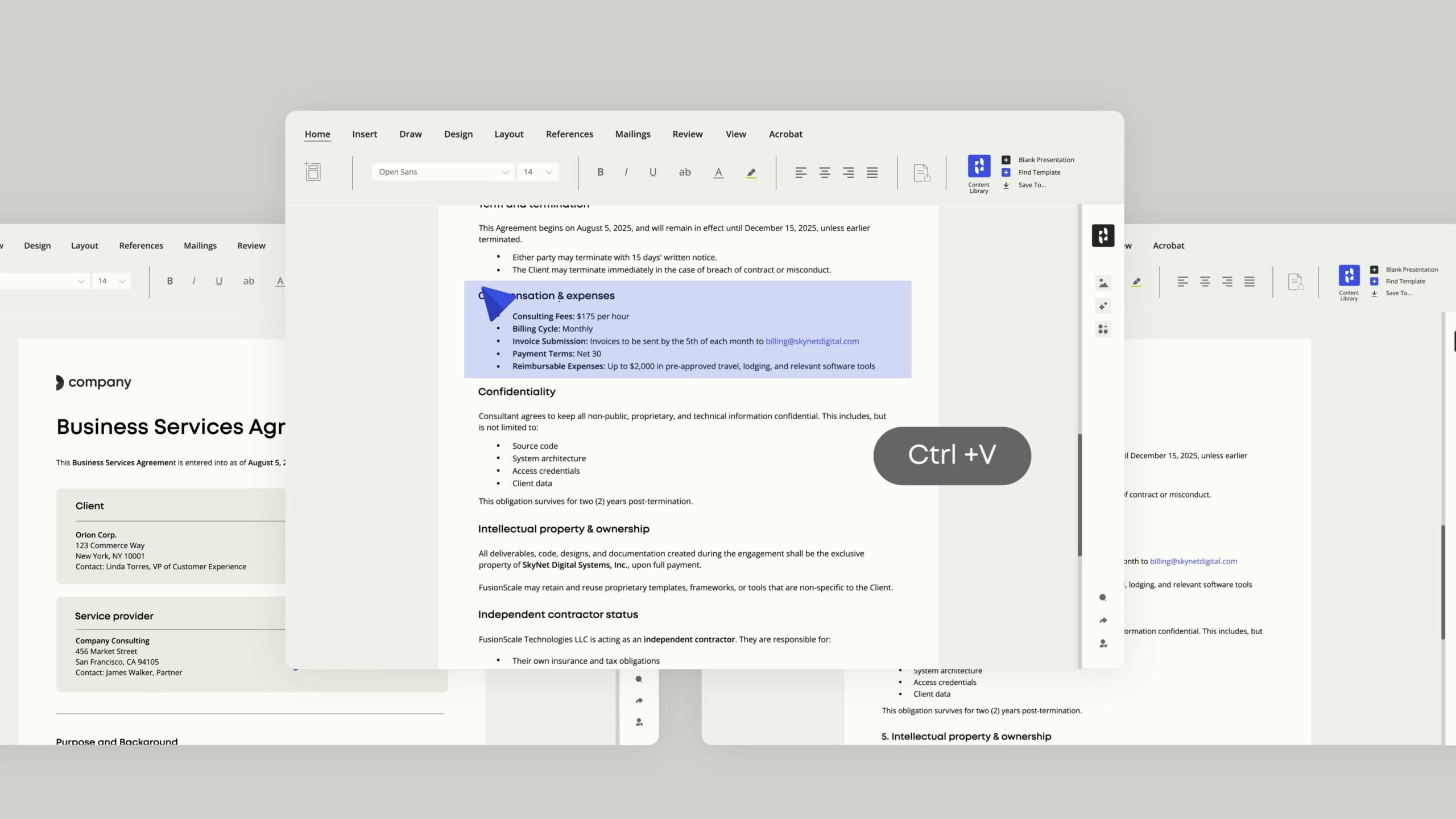Toggle strikethrough 'ab' in left background window
This screenshot has height=819, width=1456.
(249, 281)
